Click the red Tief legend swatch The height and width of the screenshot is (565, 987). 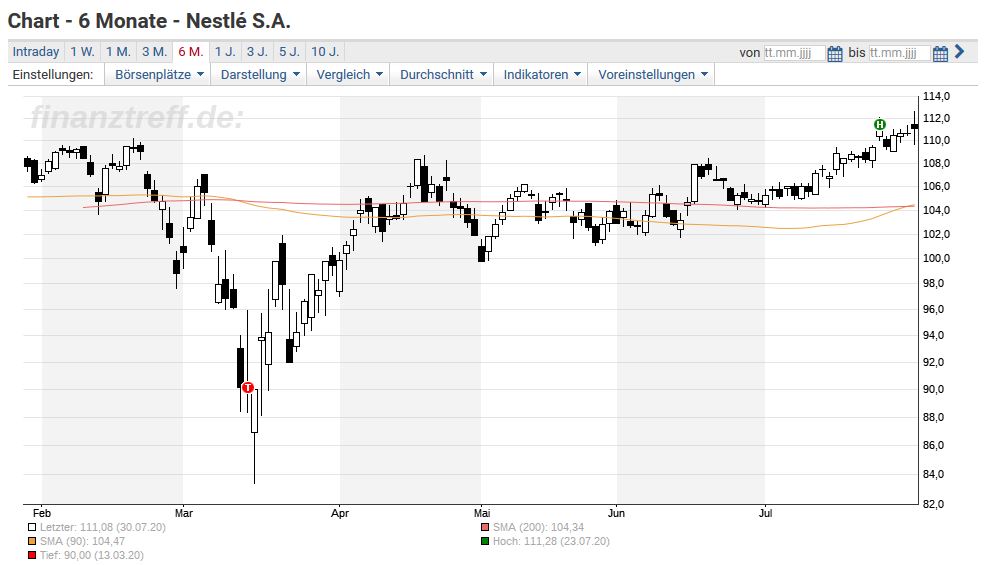click(x=32, y=555)
